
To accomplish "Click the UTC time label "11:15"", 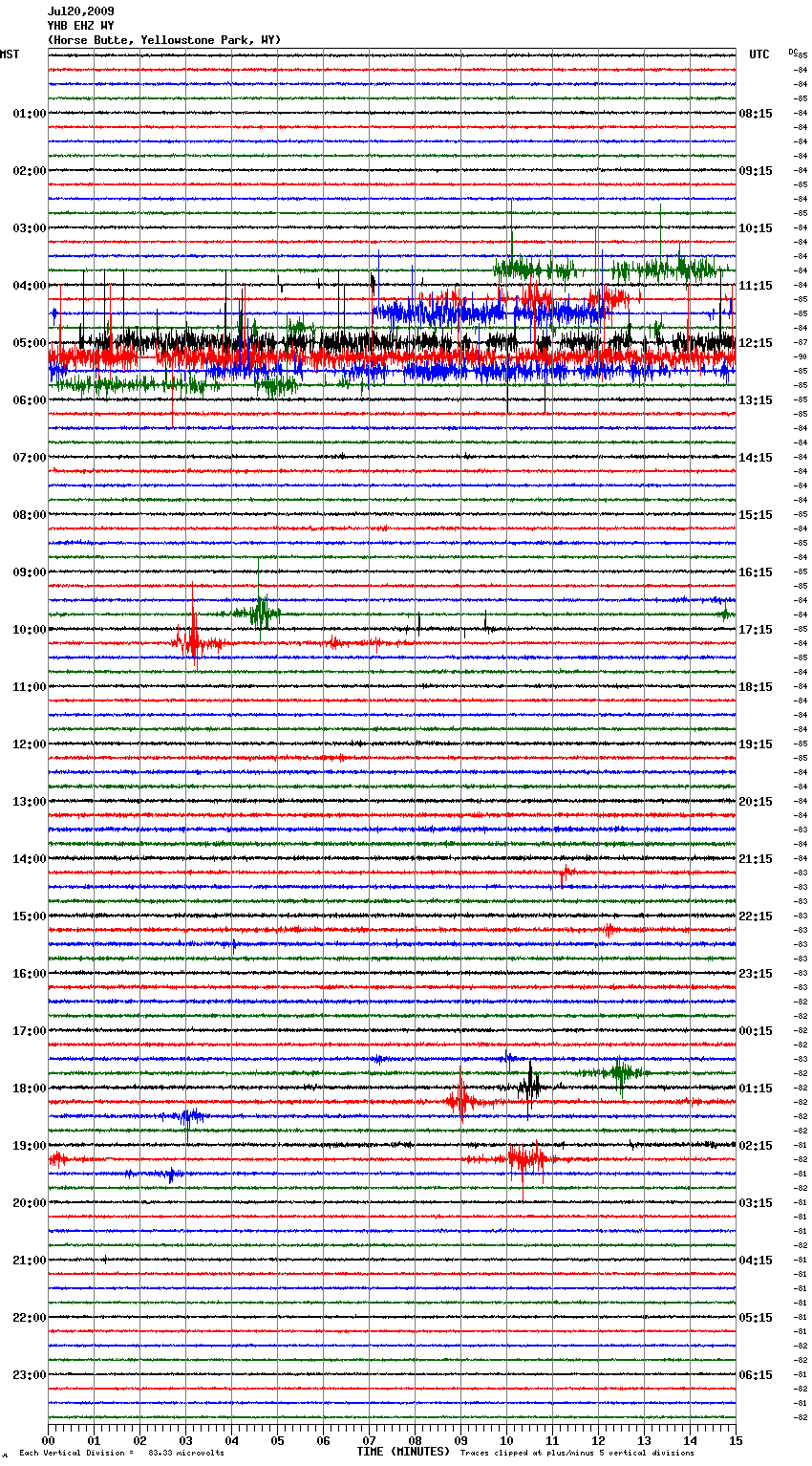I will tap(756, 286).
